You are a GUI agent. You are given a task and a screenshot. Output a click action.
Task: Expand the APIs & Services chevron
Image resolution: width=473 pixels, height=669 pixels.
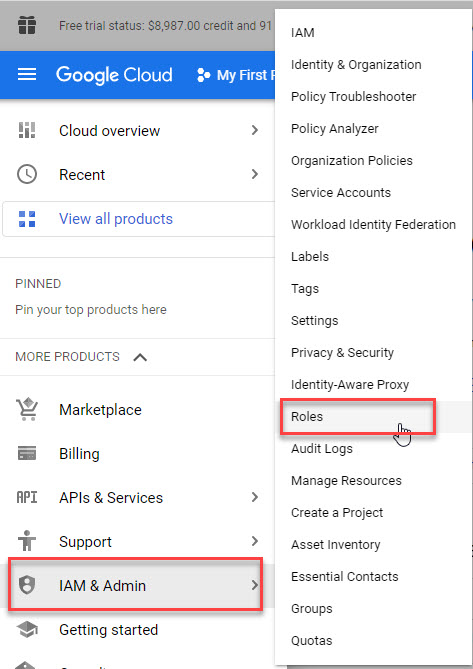(x=255, y=497)
